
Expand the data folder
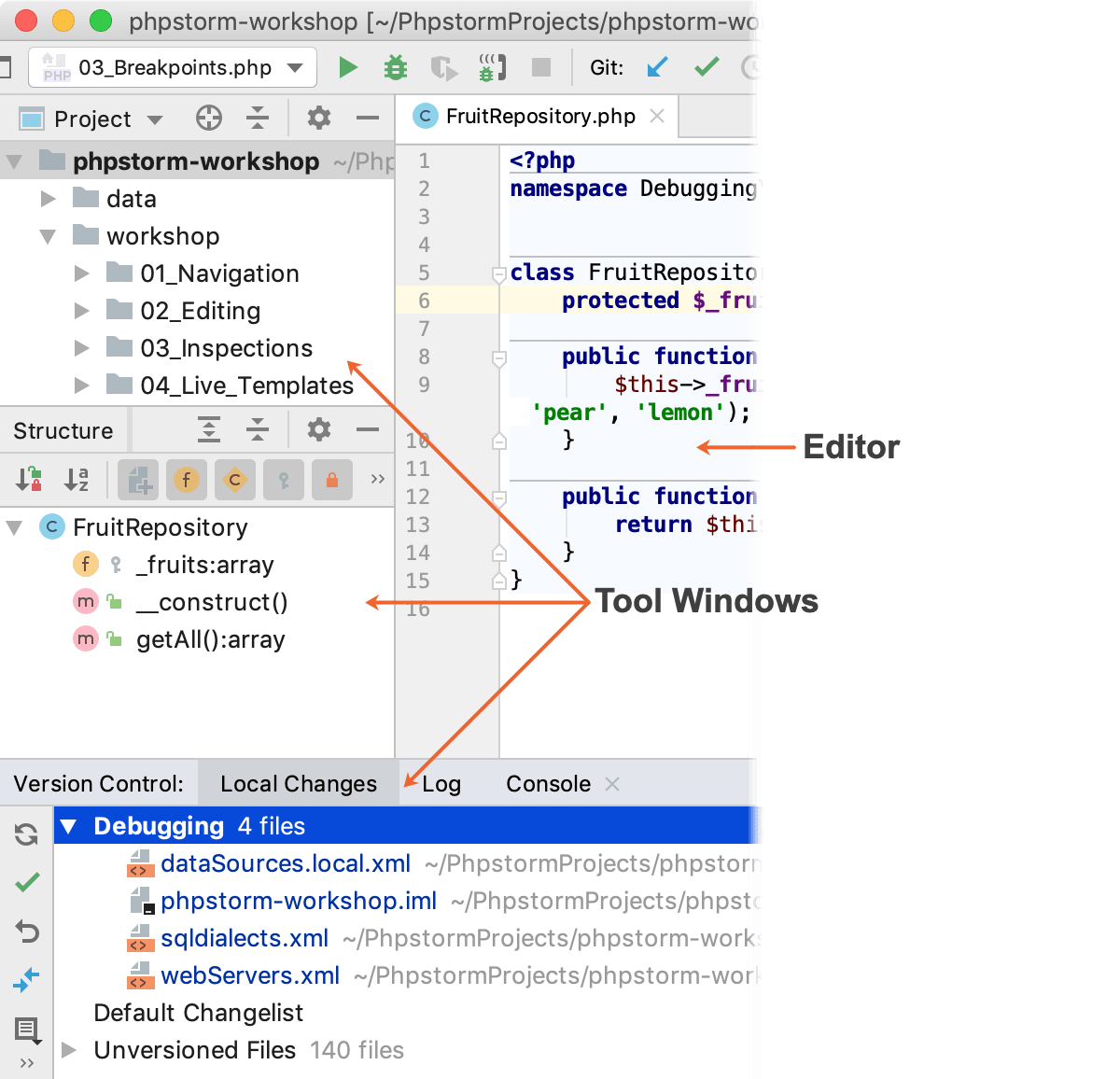tap(49, 198)
